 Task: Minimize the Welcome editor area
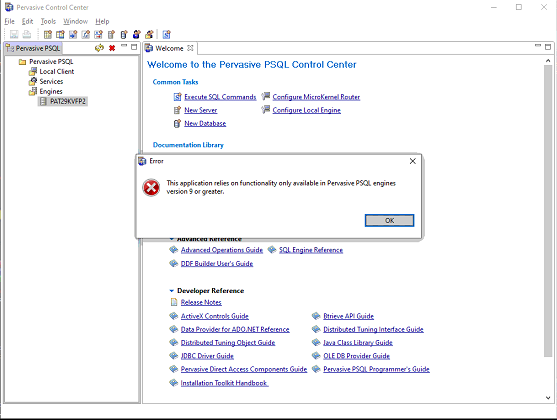[x=538, y=46]
